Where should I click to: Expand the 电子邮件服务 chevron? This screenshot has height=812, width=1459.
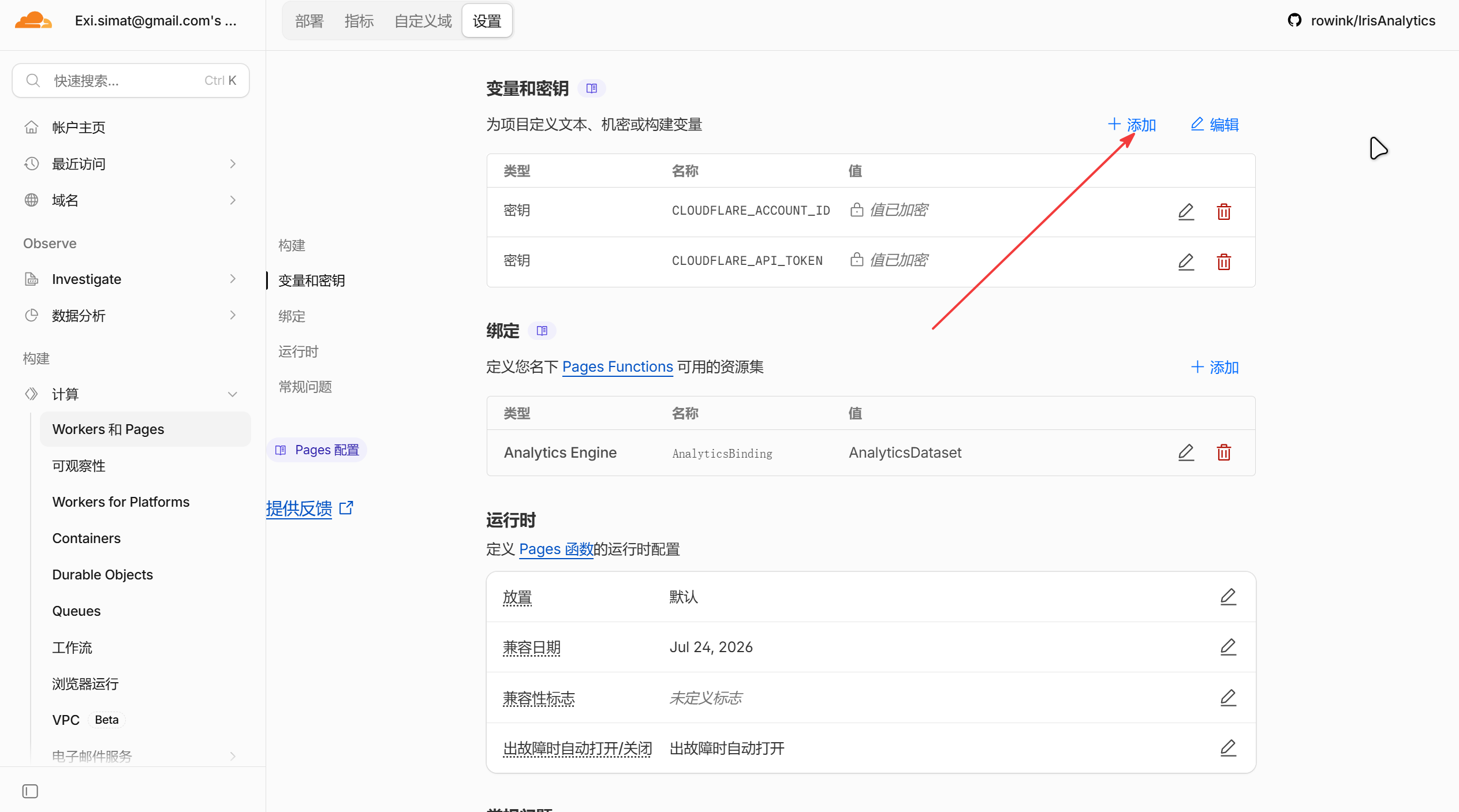233,756
